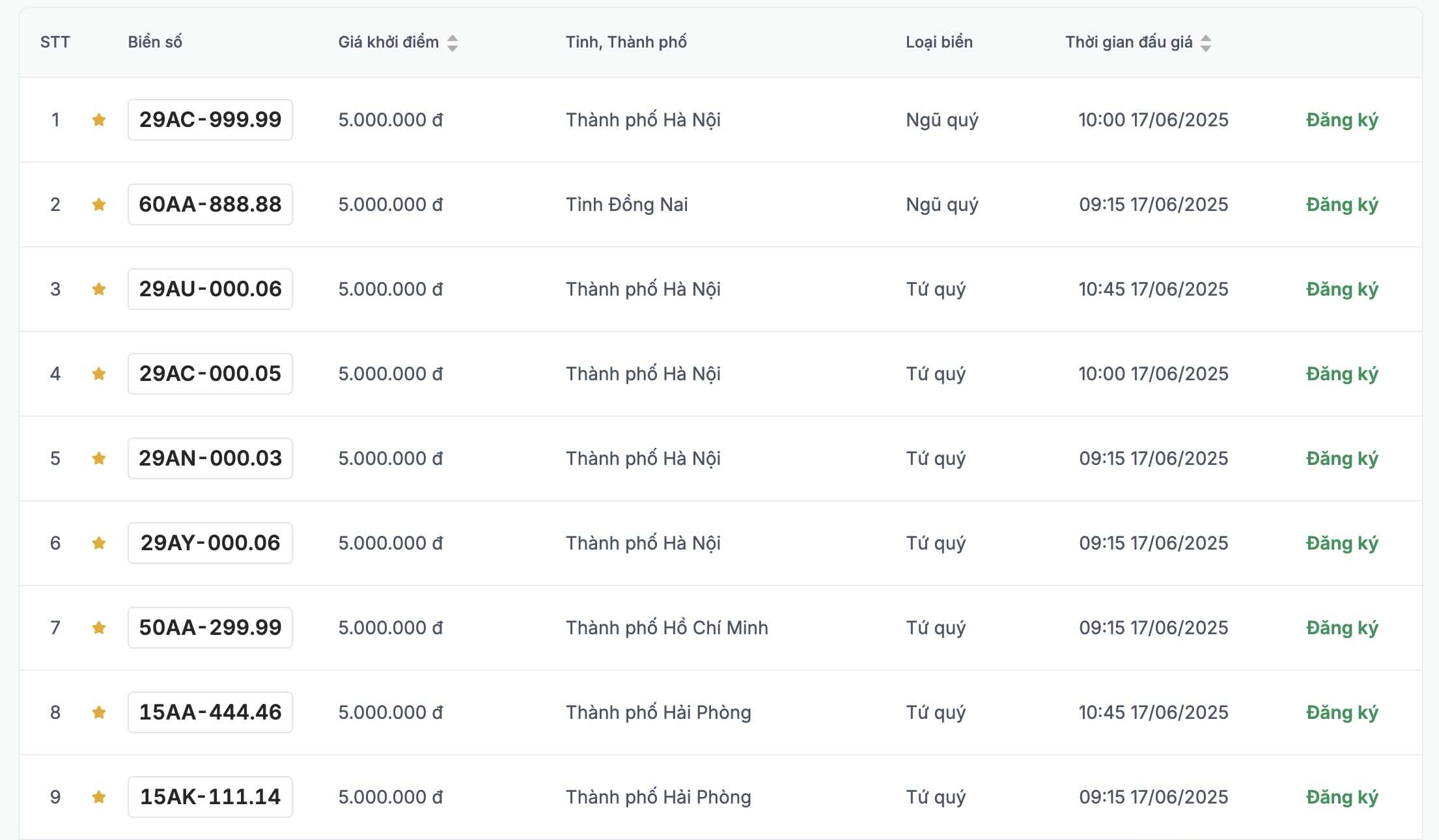Screen dimensions: 1439x840
Task: Register for plate 15AK-111.14
Action: tap(1342, 797)
